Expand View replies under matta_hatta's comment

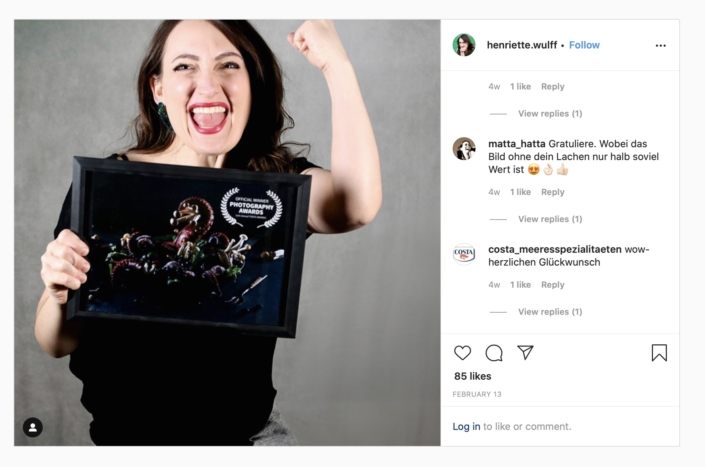[x=550, y=219]
